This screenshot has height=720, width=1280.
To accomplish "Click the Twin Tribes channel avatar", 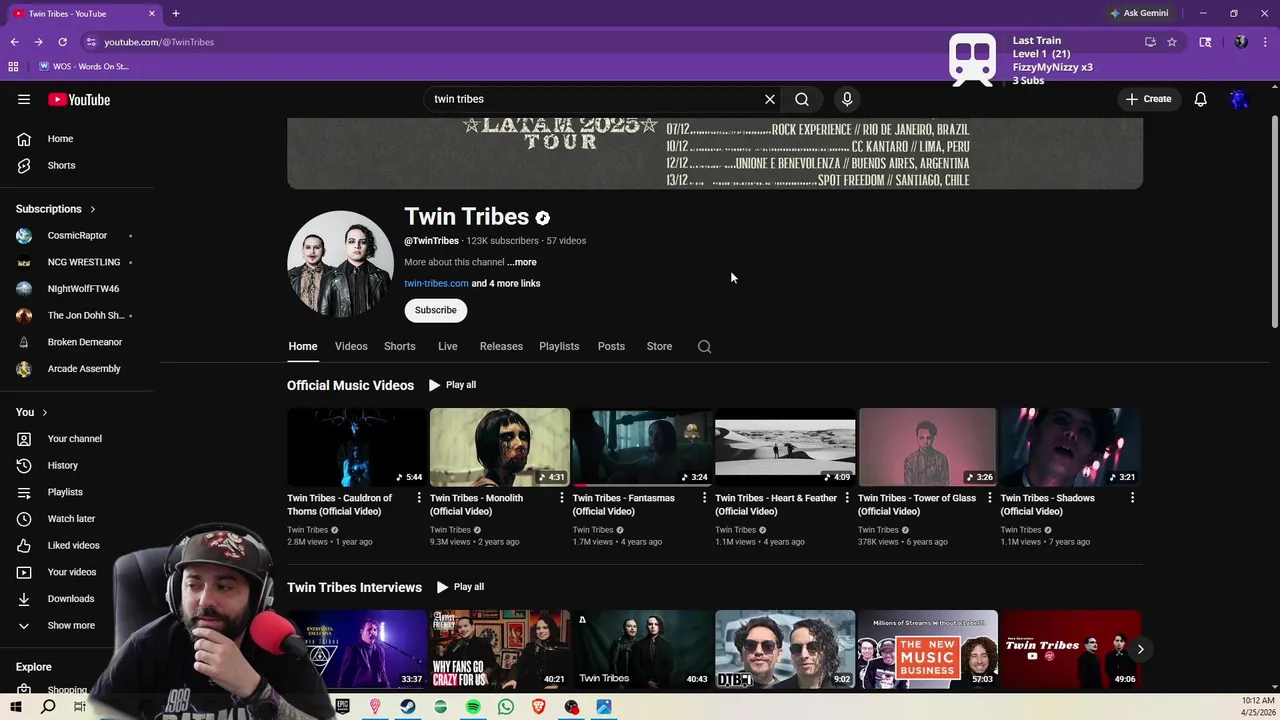I will tap(340, 264).
